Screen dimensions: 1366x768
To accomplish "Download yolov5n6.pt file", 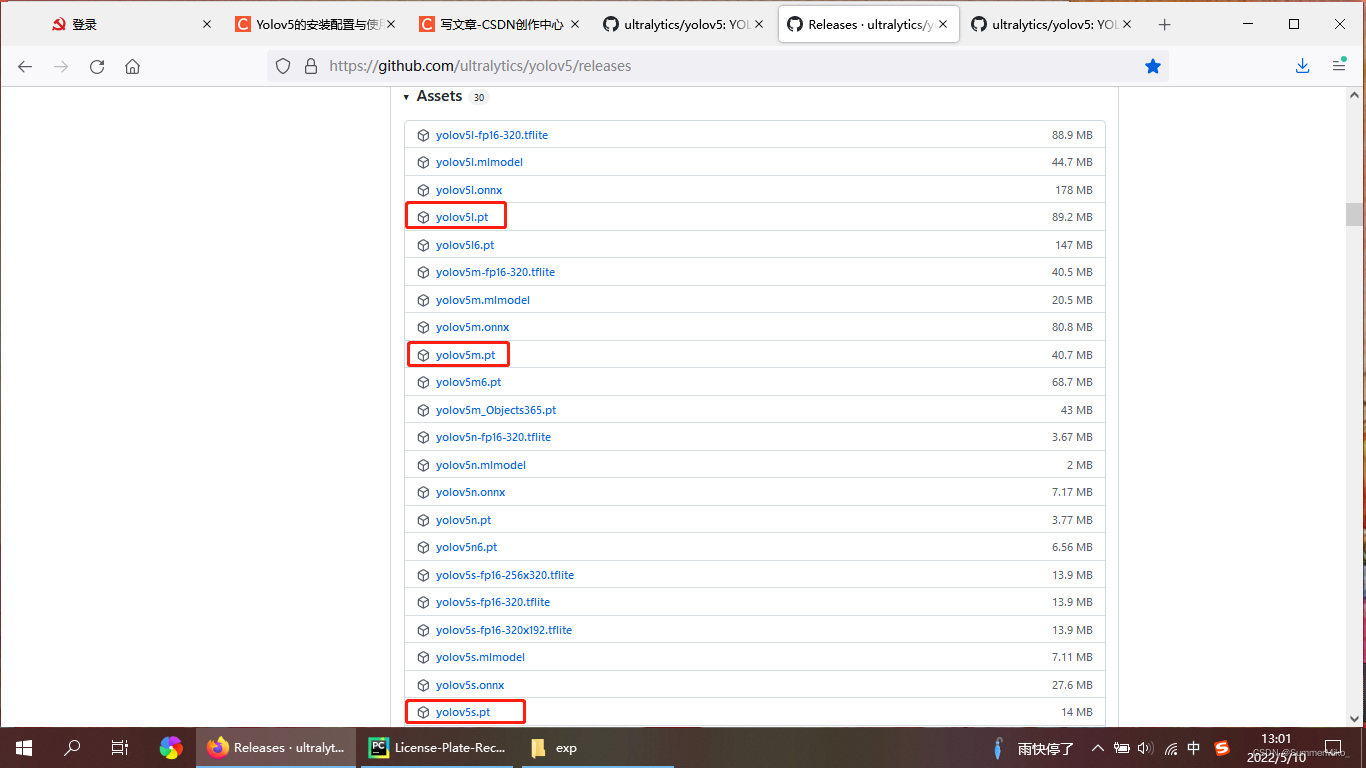I will [467, 547].
